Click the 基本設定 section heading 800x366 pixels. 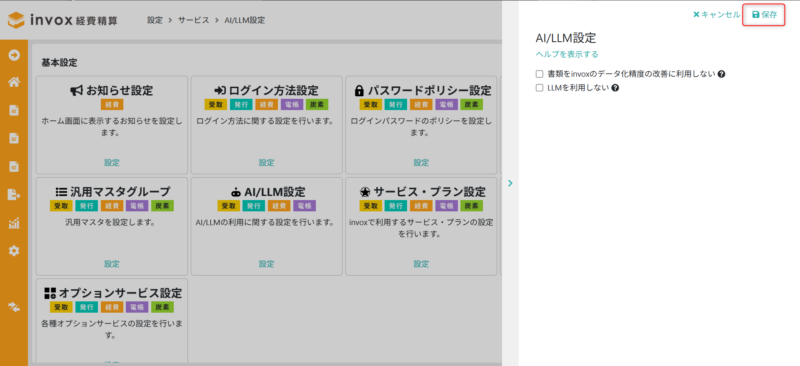coord(59,63)
